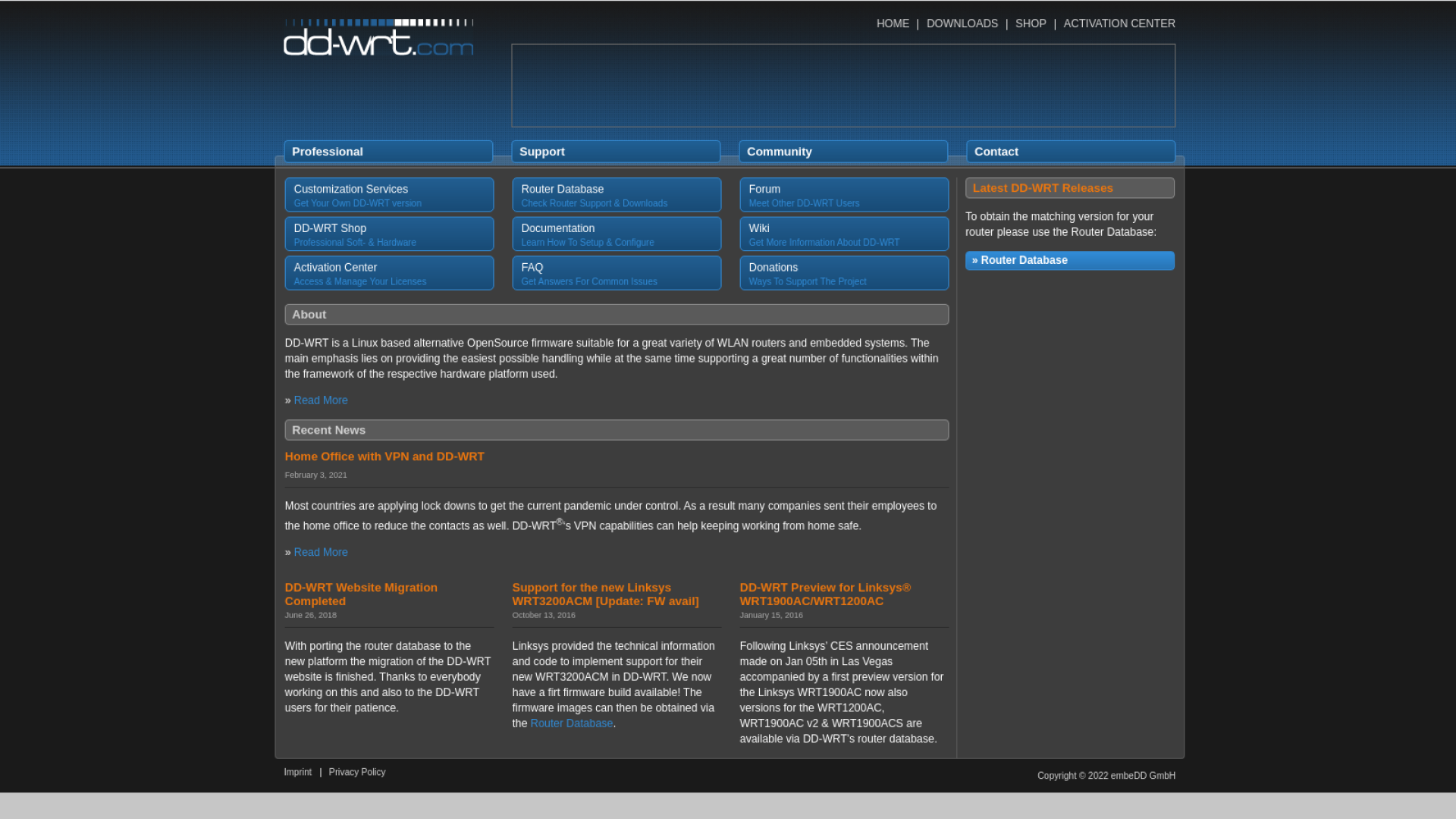The width and height of the screenshot is (1456, 819).
Task: Open the DD-WRT Shop button
Action: point(389,234)
